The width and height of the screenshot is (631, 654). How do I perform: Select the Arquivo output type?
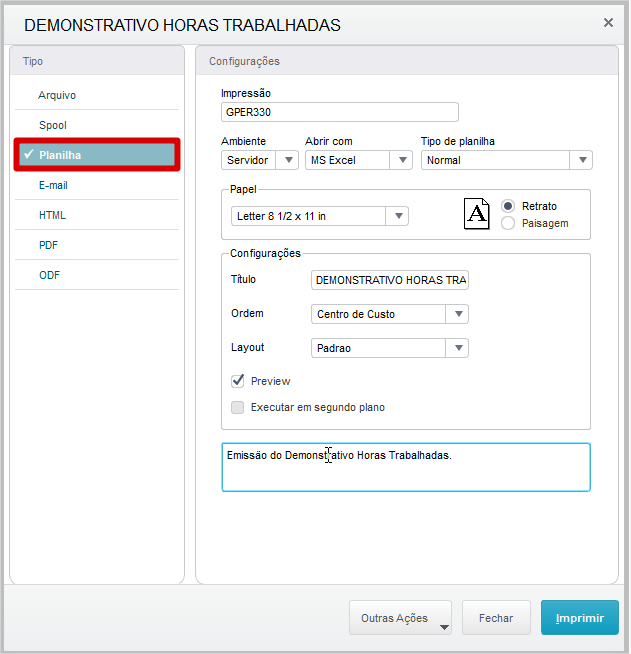pos(97,95)
